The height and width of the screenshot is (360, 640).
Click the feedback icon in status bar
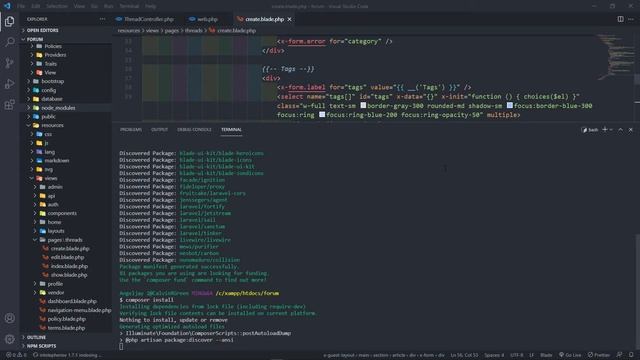(620, 355)
